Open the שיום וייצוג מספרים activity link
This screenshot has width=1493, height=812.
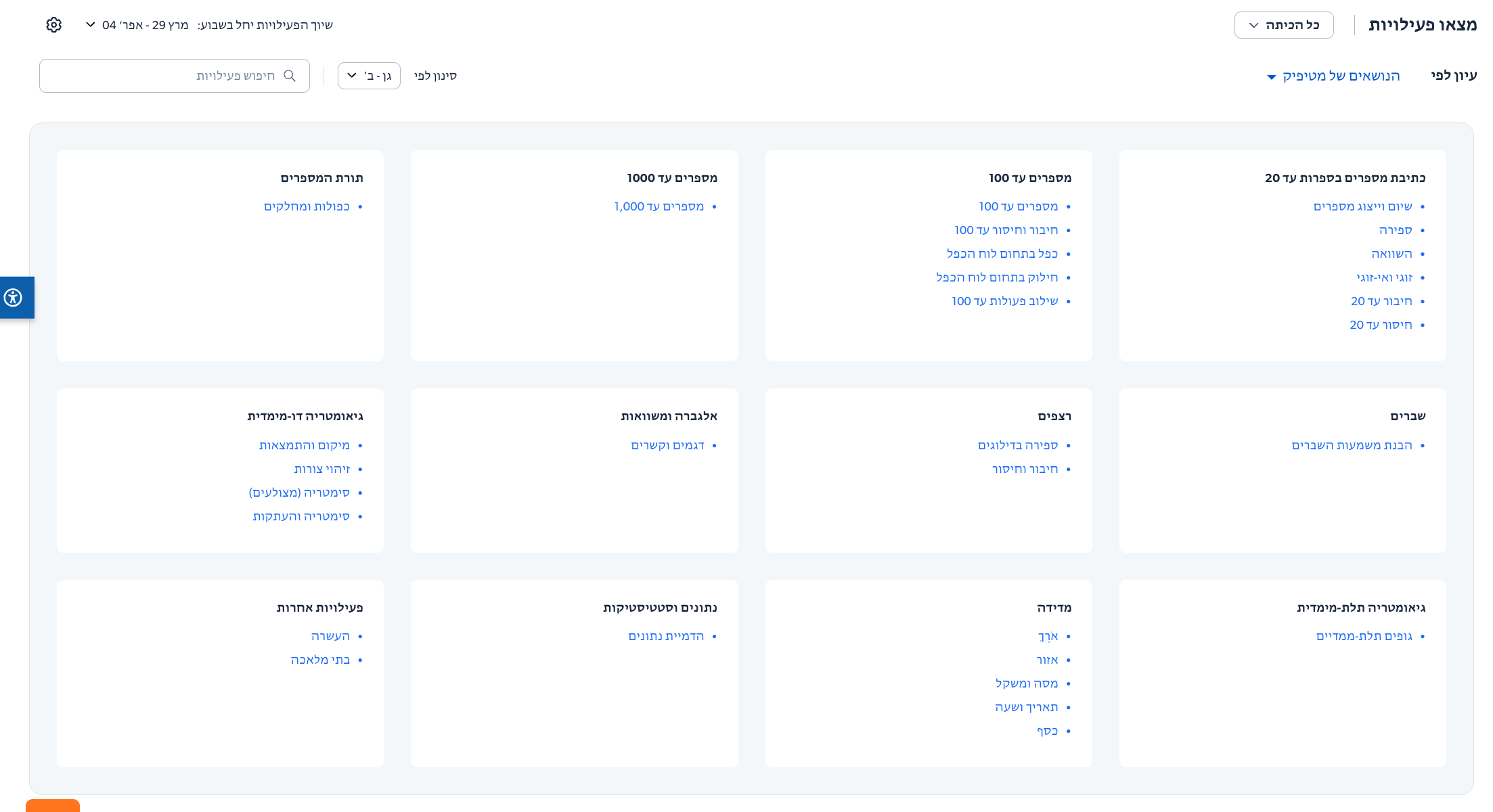click(x=1362, y=206)
